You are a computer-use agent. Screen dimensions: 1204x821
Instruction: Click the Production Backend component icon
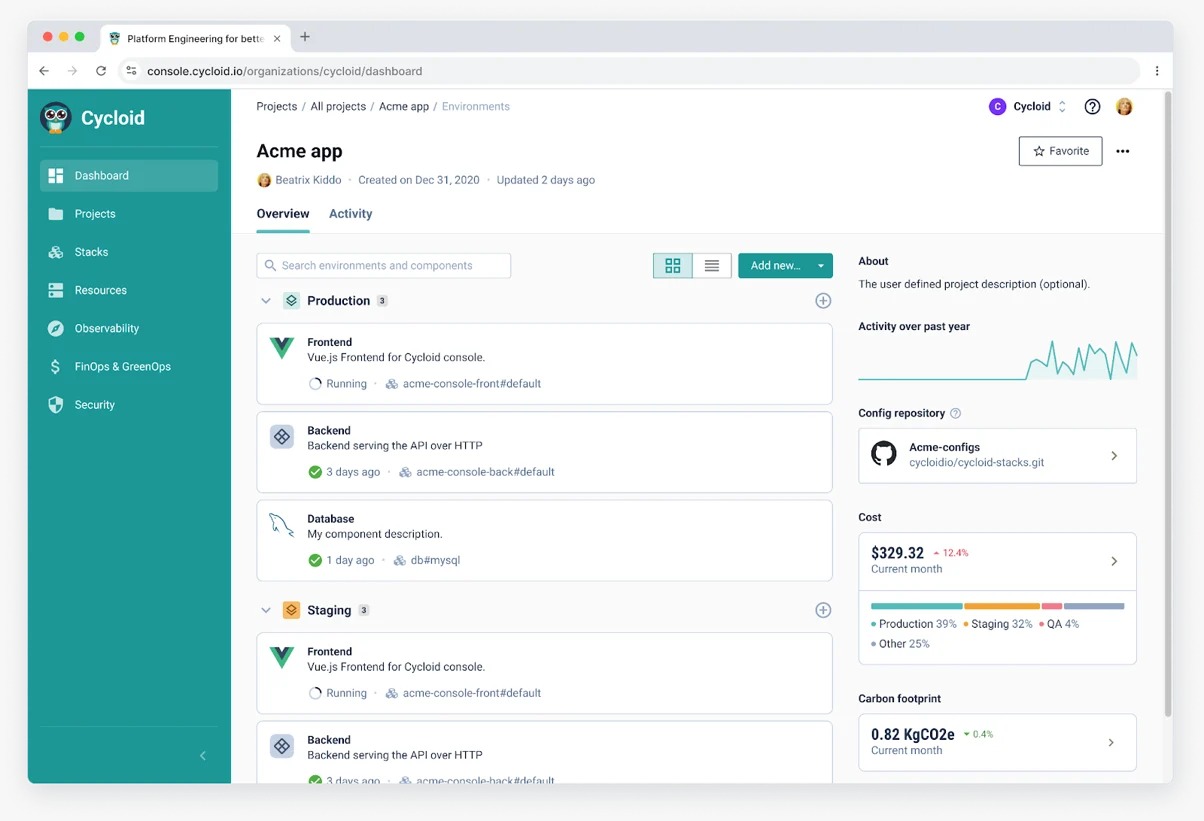pos(282,437)
